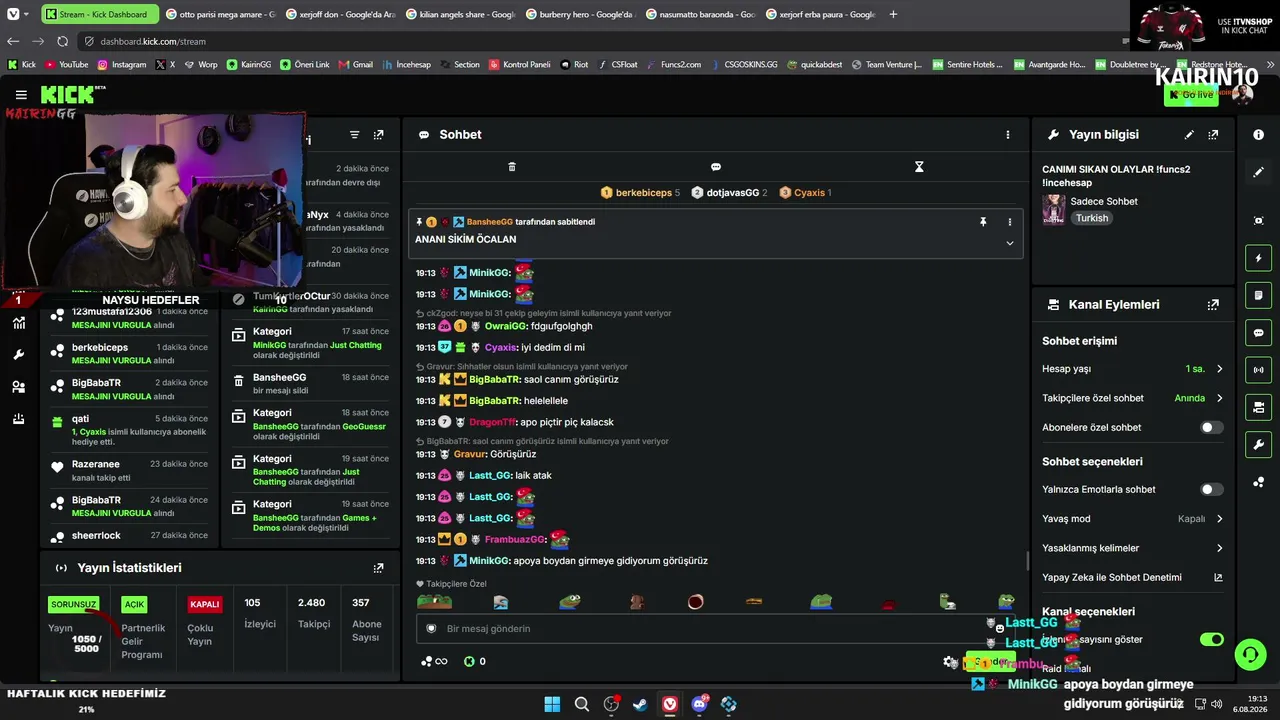Viewport: 1280px width, 720px height.
Task: Open Cyaxis leaderboard entry
Action: pos(805,193)
